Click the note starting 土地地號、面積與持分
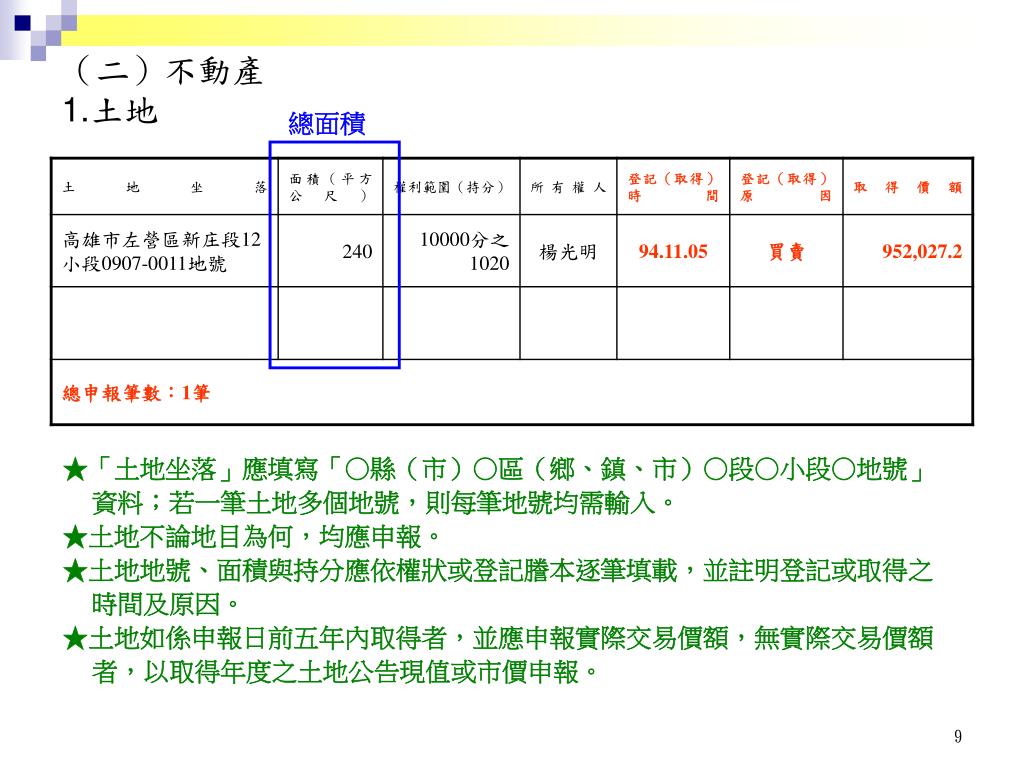 (498, 571)
